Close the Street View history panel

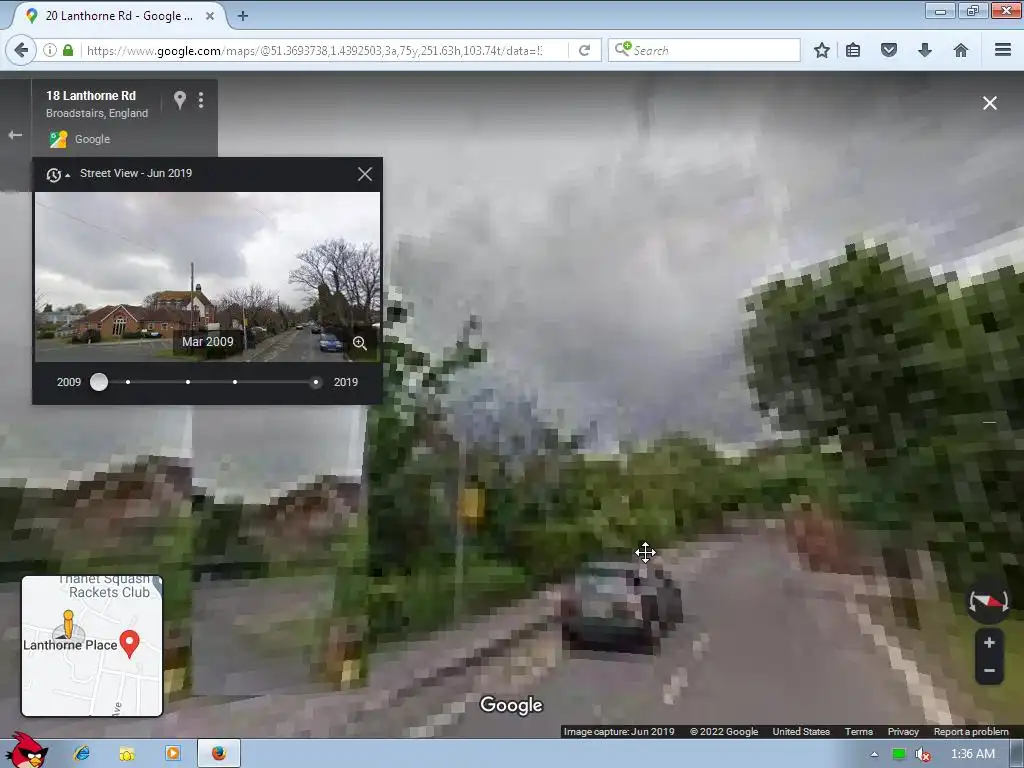tap(365, 174)
